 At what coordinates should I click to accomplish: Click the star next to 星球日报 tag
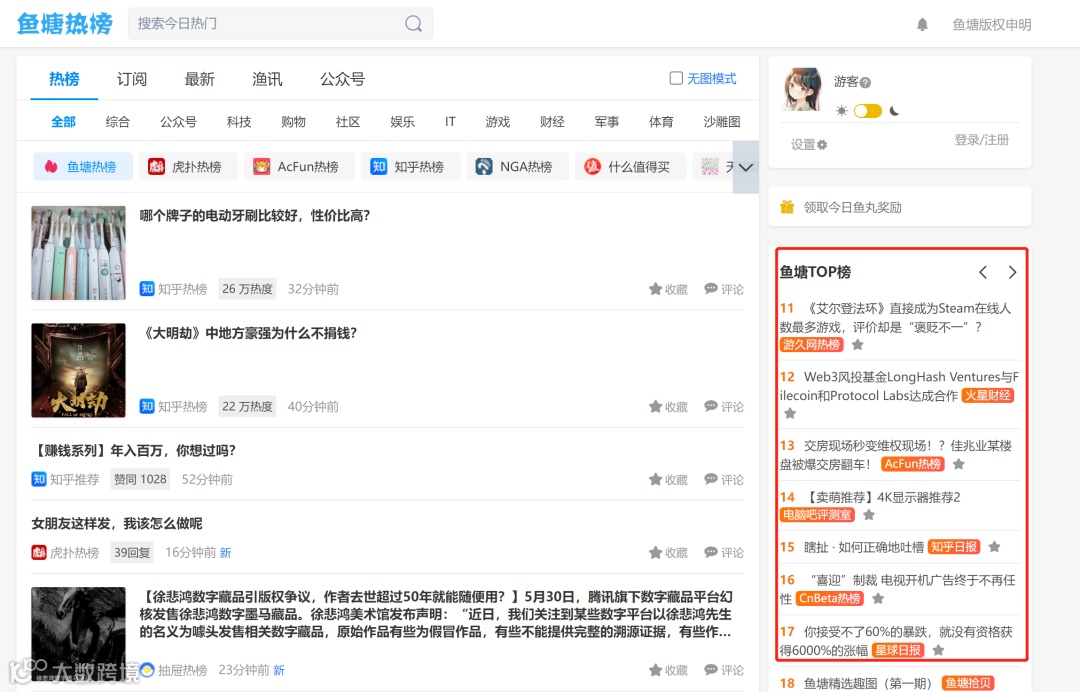pyautogui.click(x=937, y=650)
